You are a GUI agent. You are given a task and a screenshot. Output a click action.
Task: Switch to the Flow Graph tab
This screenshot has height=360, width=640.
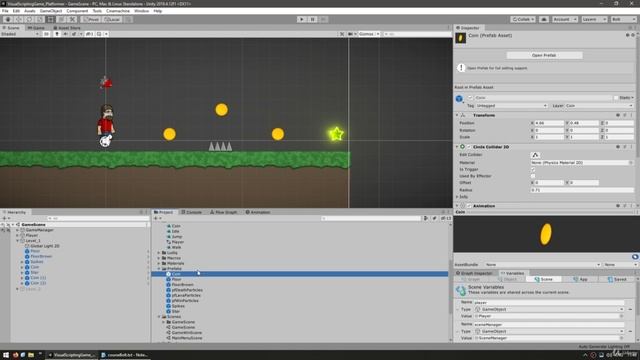[x=224, y=212]
